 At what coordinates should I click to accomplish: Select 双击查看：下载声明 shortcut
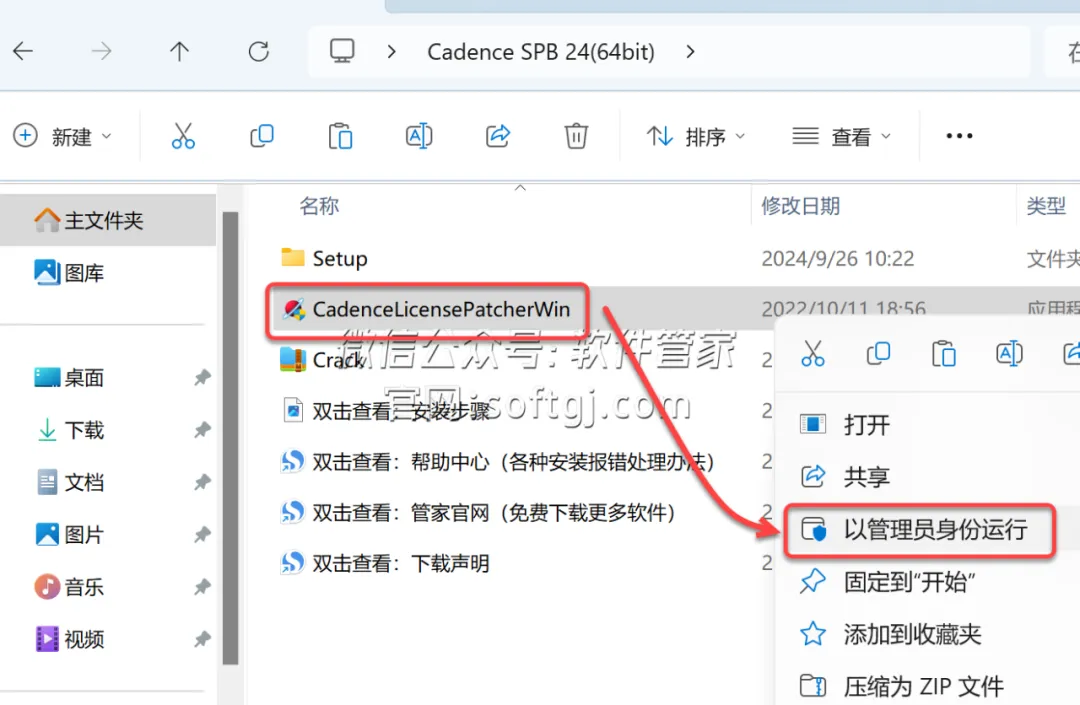pyautogui.click(x=384, y=563)
